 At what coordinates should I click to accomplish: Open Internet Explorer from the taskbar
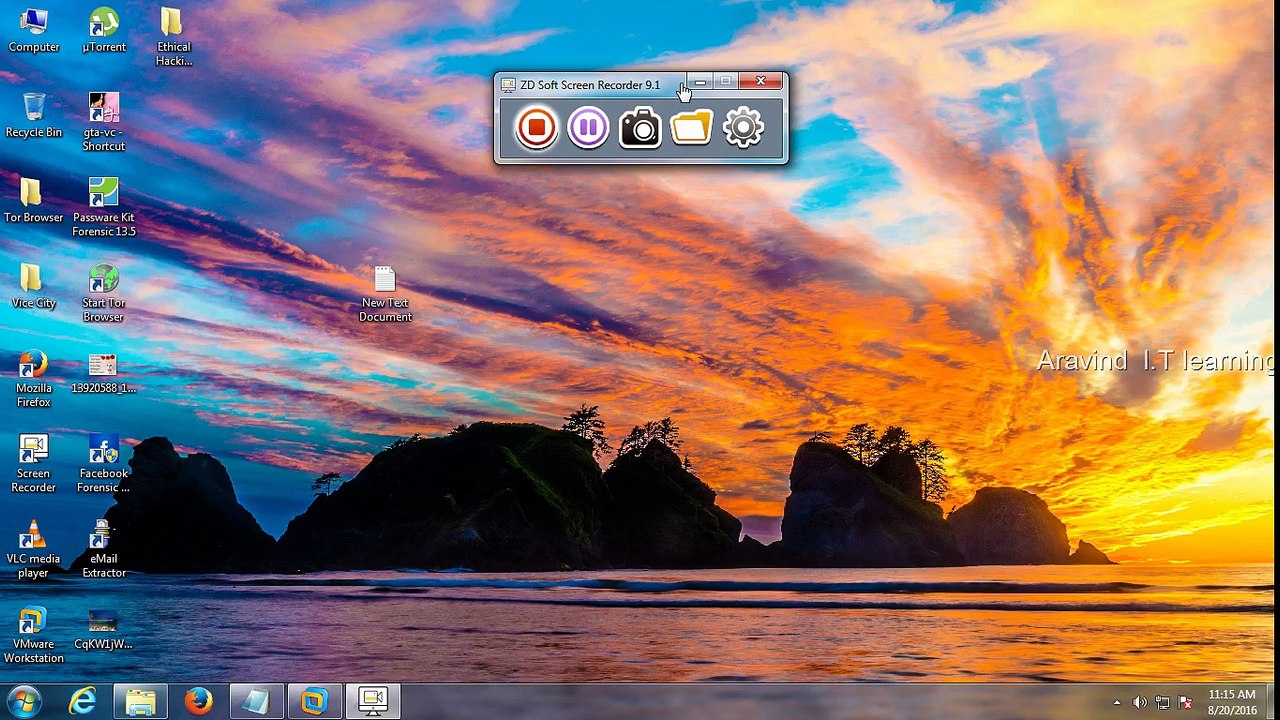click(x=83, y=701)
